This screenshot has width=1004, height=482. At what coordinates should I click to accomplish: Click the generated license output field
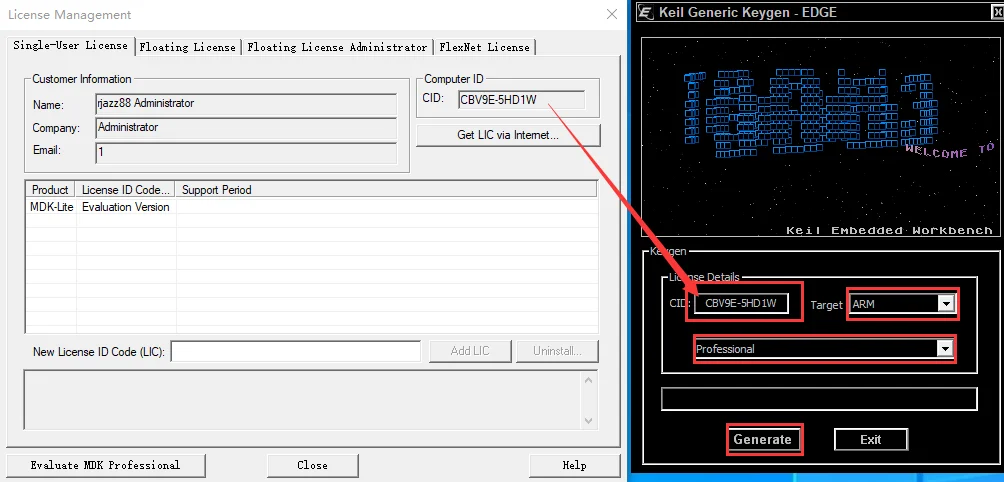pyautogui.click(x=819, y=399)
